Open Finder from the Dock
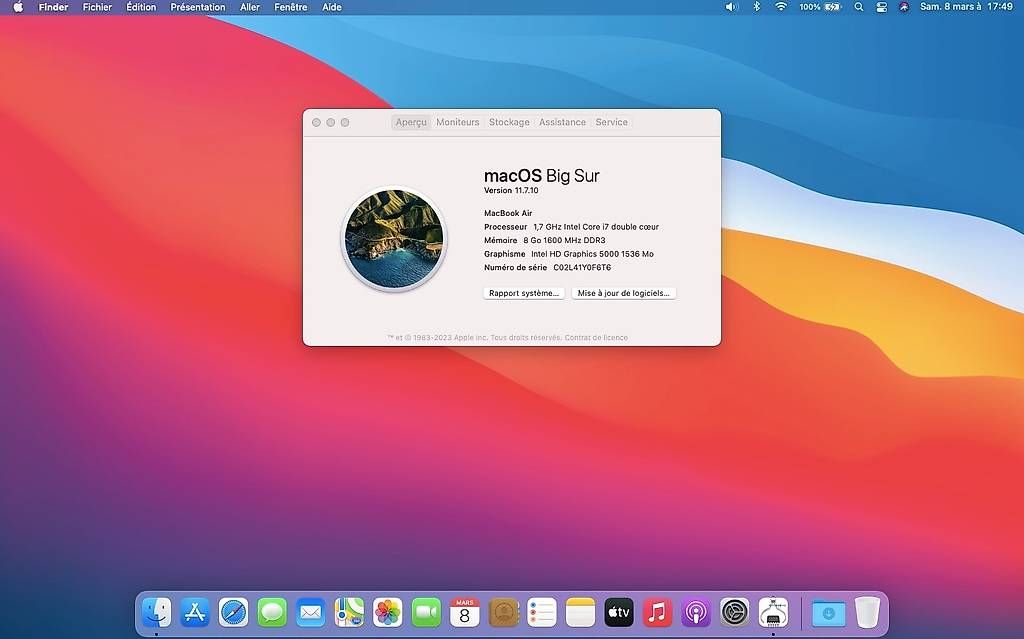 (x=157, y=613)
